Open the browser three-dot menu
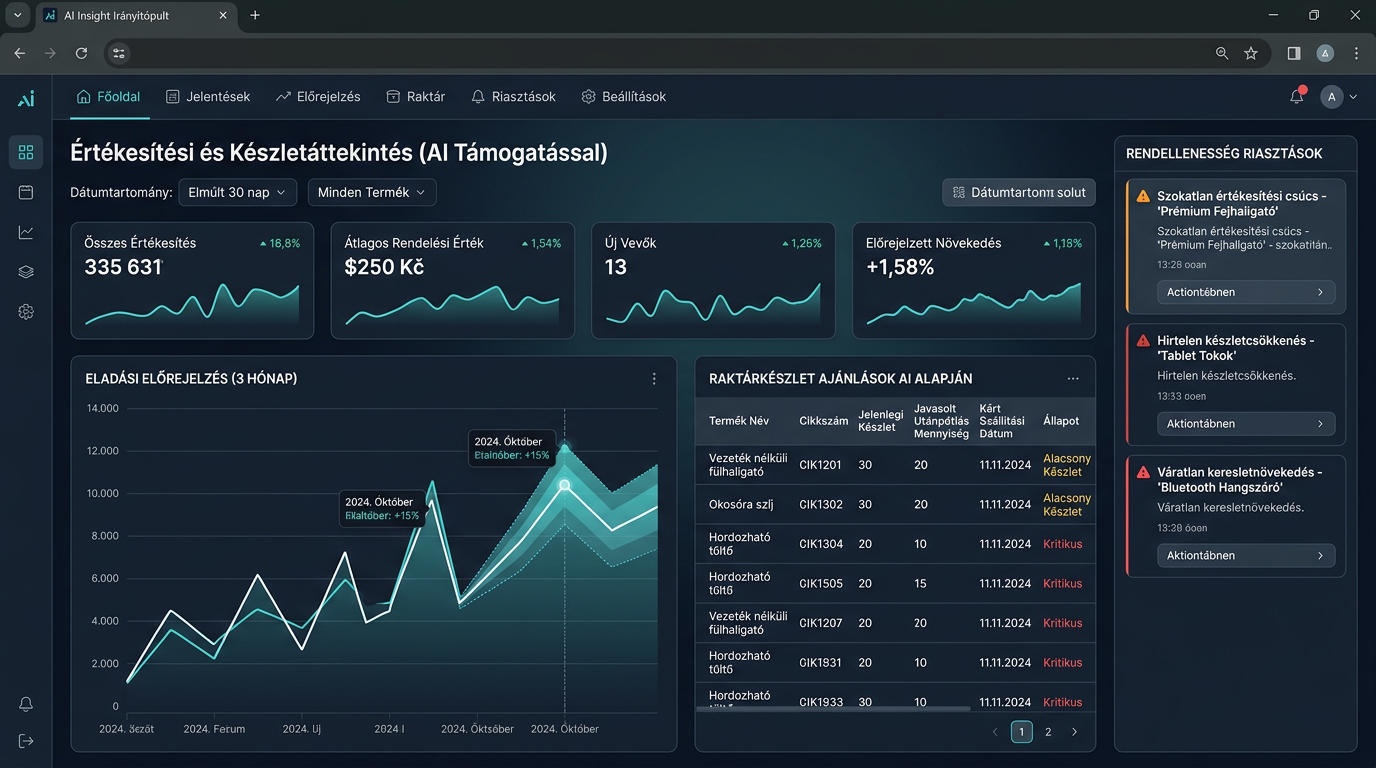Image resolution: width=1376 pixels, height=768 pixels. 1357,53
